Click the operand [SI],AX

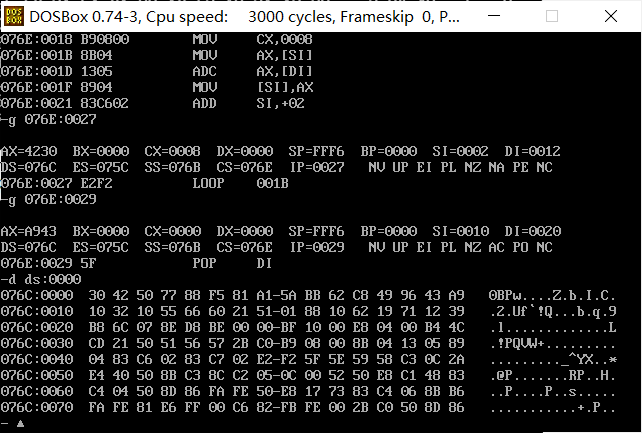285,87
